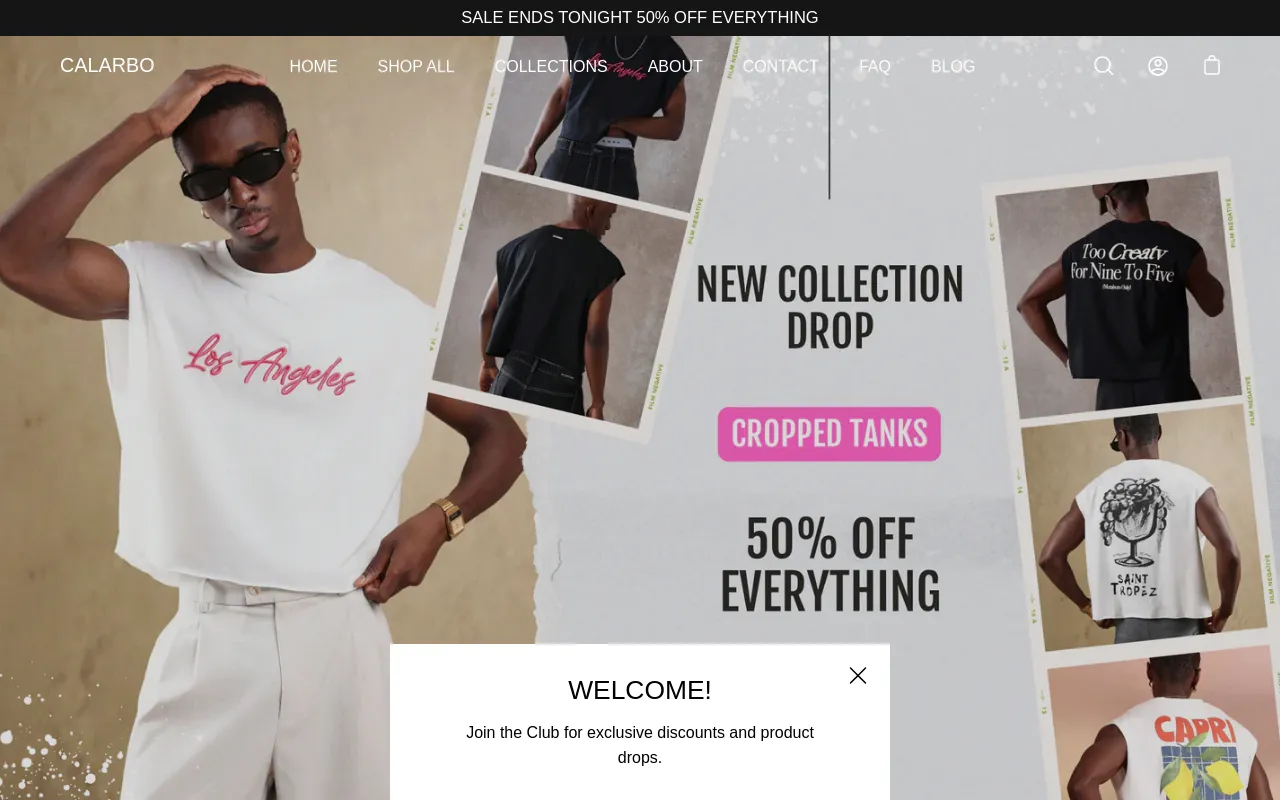Image resolution: width=1280 pixels, height=800 pixels.
Task: Open the SHOP ALL menu item
Action: point(416,67)
